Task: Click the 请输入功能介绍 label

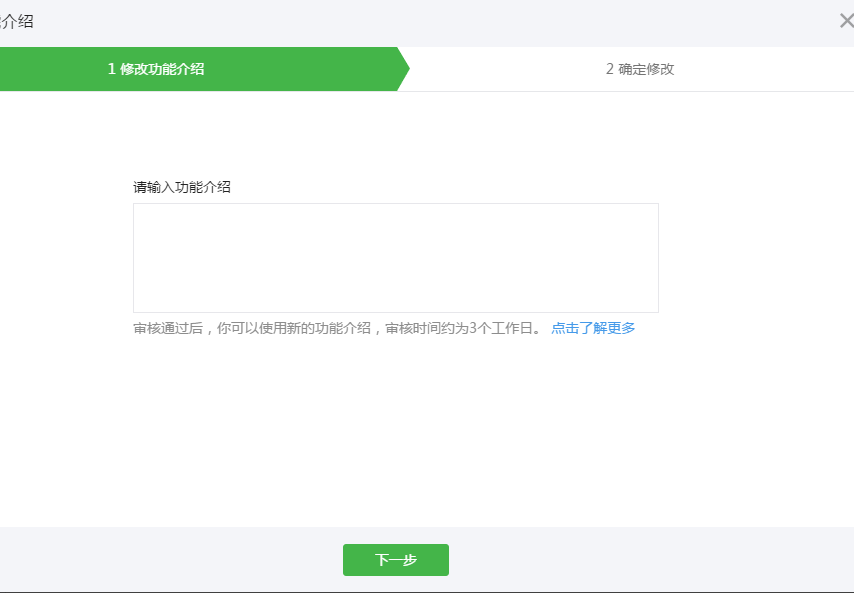Action: tap(182, 188)
